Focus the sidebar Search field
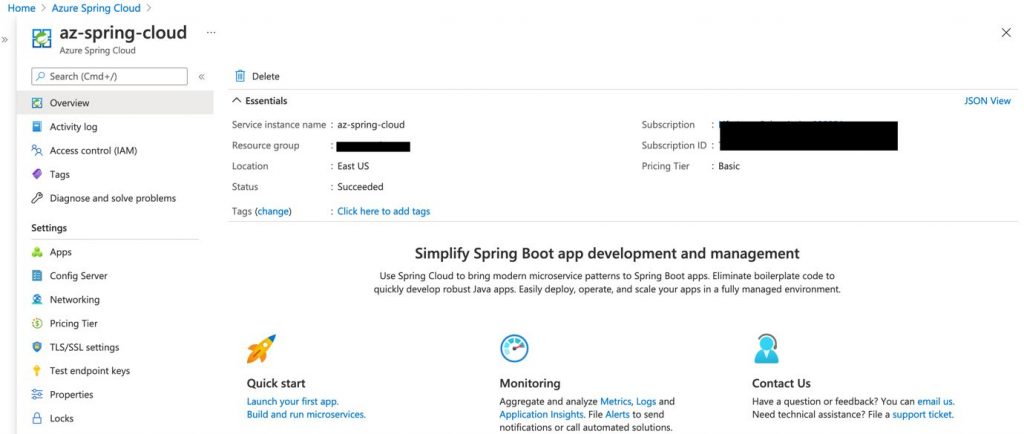Image resolution: width=1024 pixels, height=434 pixels. pyautogui.click(x=110, y=76)
